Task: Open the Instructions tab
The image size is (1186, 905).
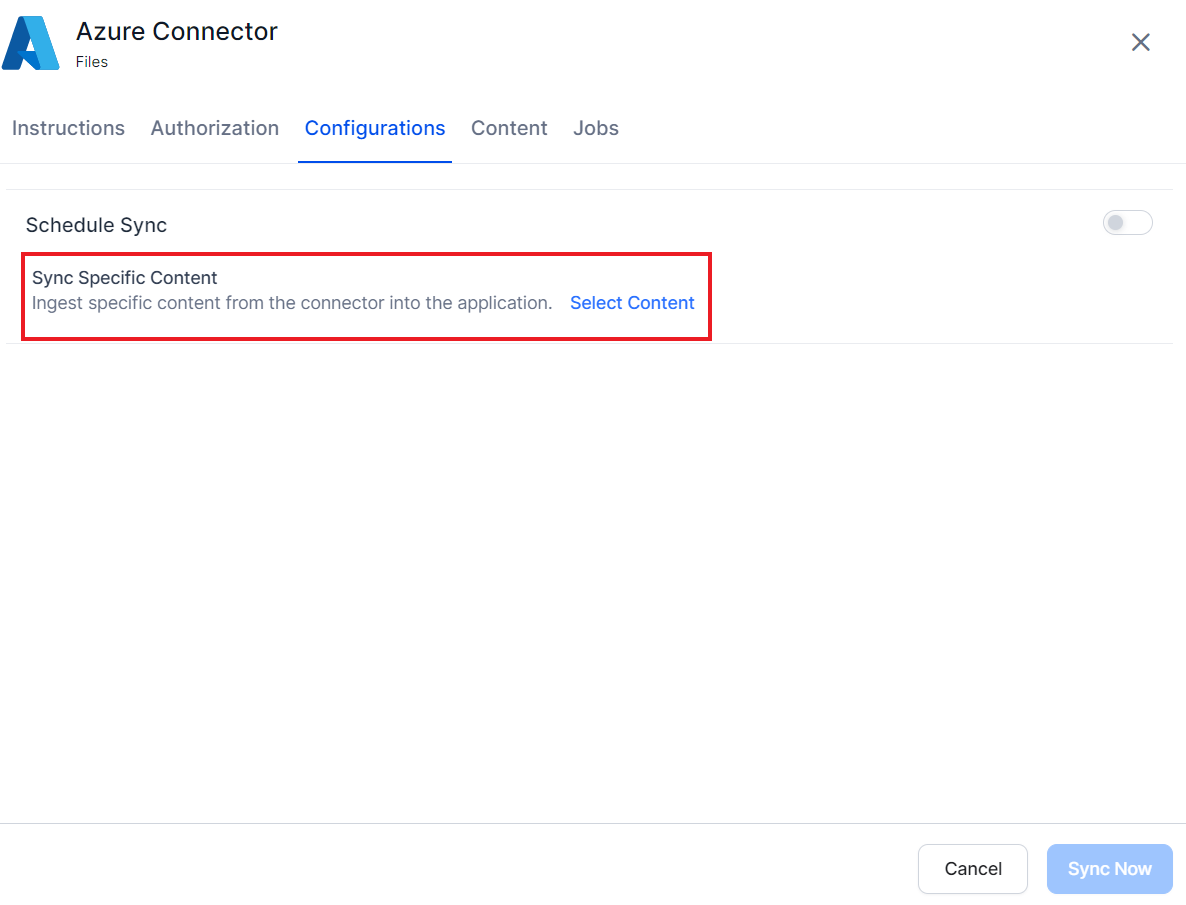Action: 68,128
